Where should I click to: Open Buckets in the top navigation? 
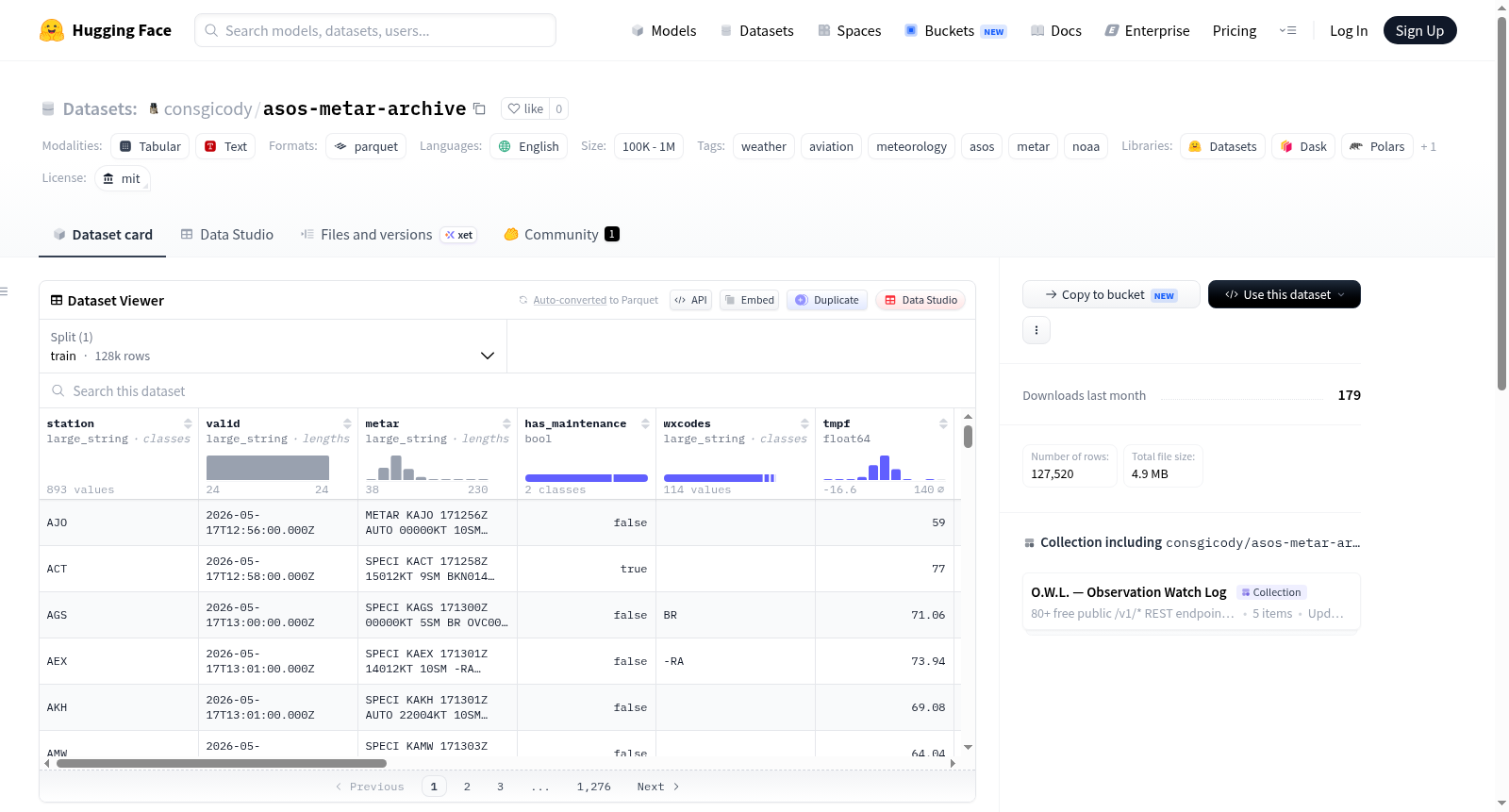click(x=956, y=30)
